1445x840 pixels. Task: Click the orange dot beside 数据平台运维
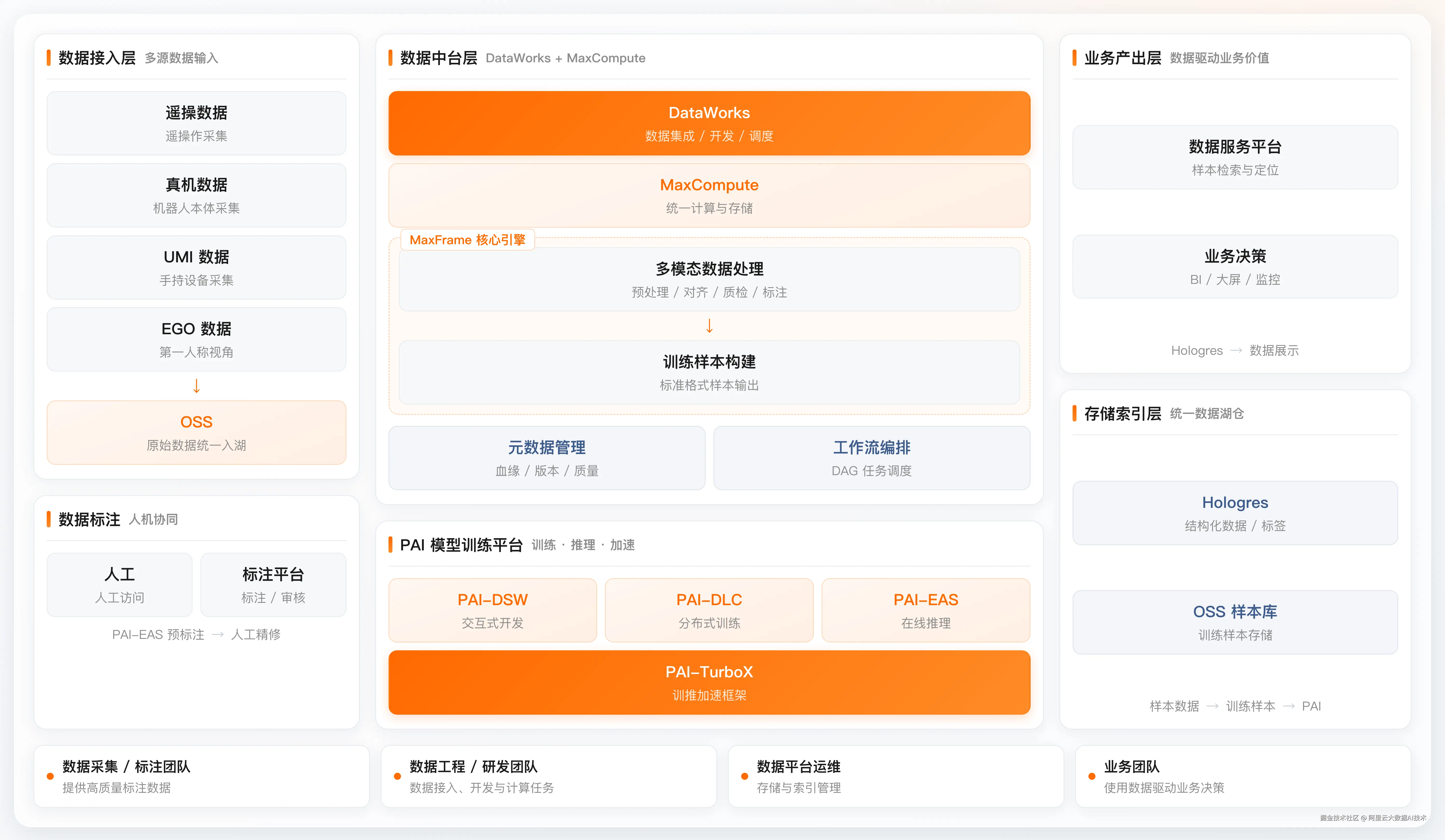click(744, 776)
